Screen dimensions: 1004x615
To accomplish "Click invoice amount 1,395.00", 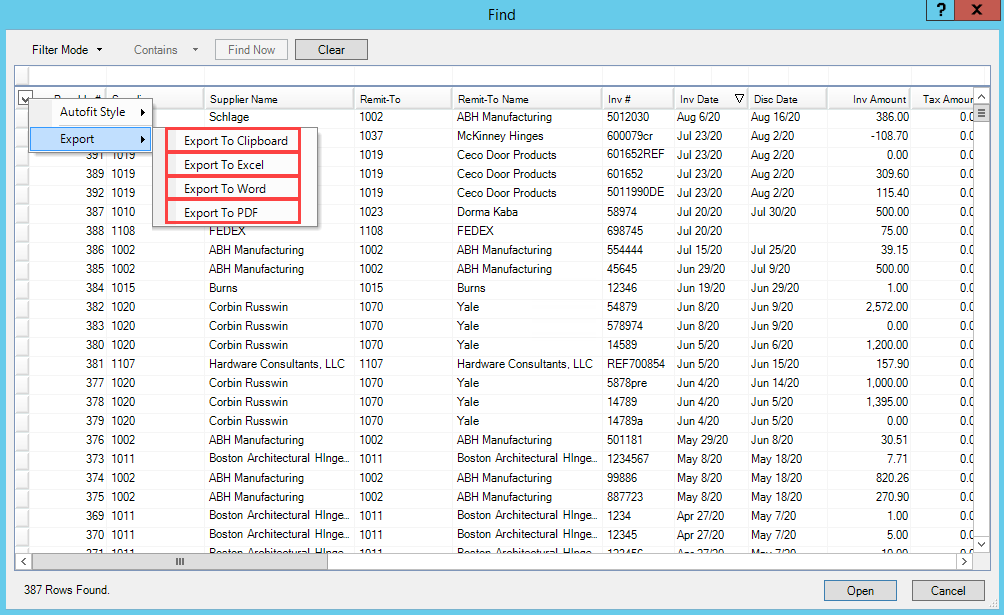I will coord(887,402).
